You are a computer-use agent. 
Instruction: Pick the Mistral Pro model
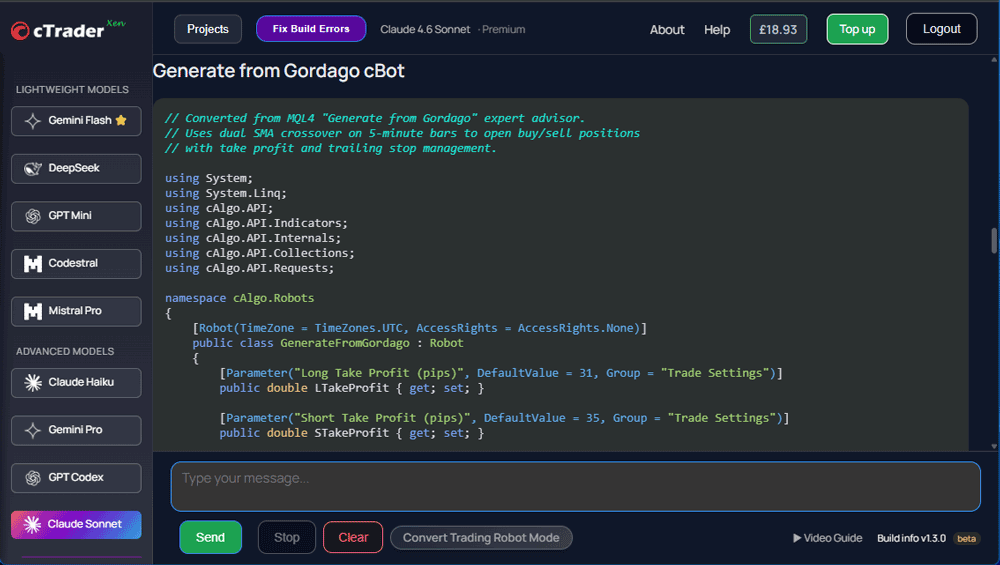(x=76, y=311)
